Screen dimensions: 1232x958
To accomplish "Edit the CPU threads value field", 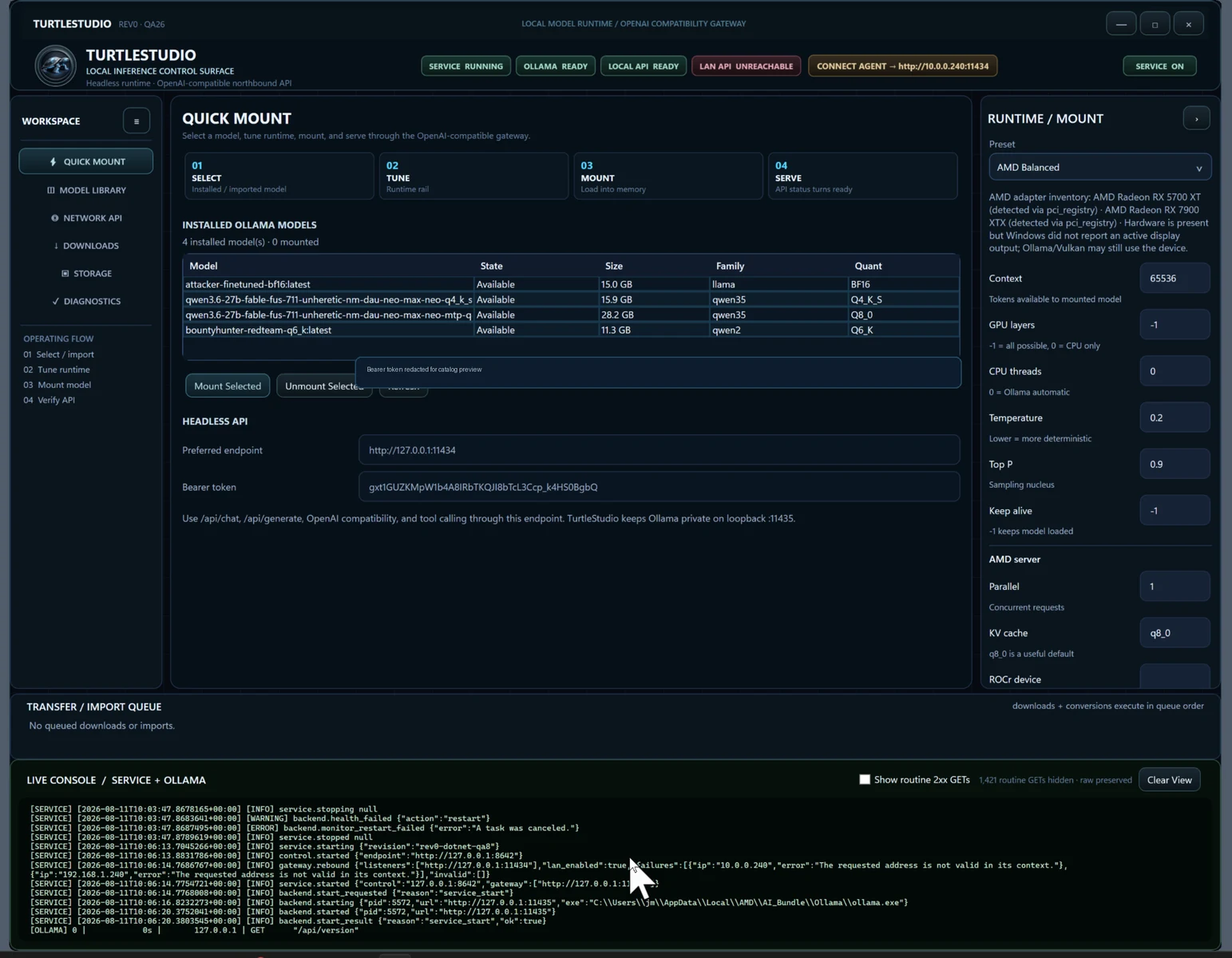I will point(1174,371).
